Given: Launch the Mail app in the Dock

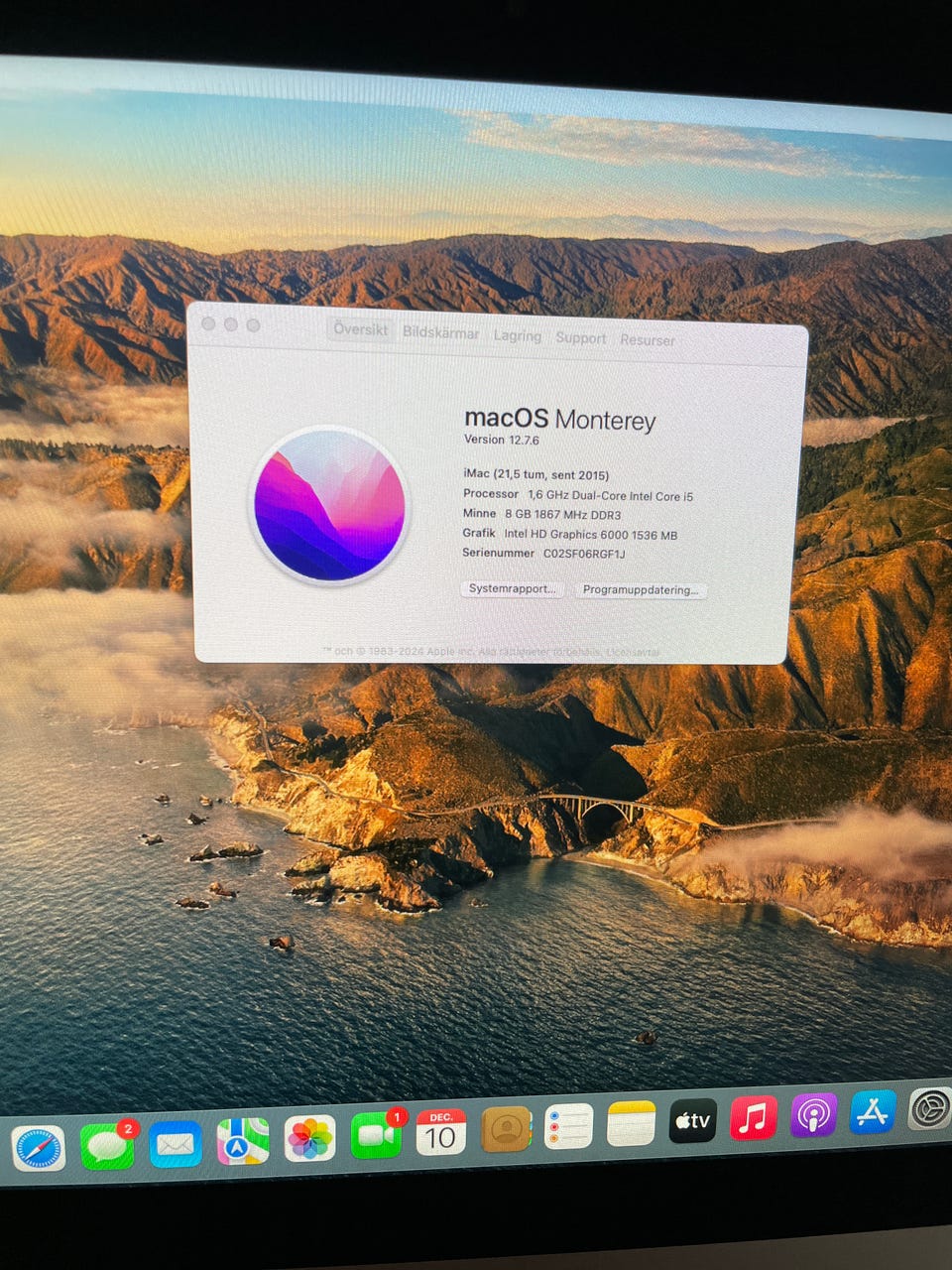Looking at the screenshot, I should pos(176,1144).
